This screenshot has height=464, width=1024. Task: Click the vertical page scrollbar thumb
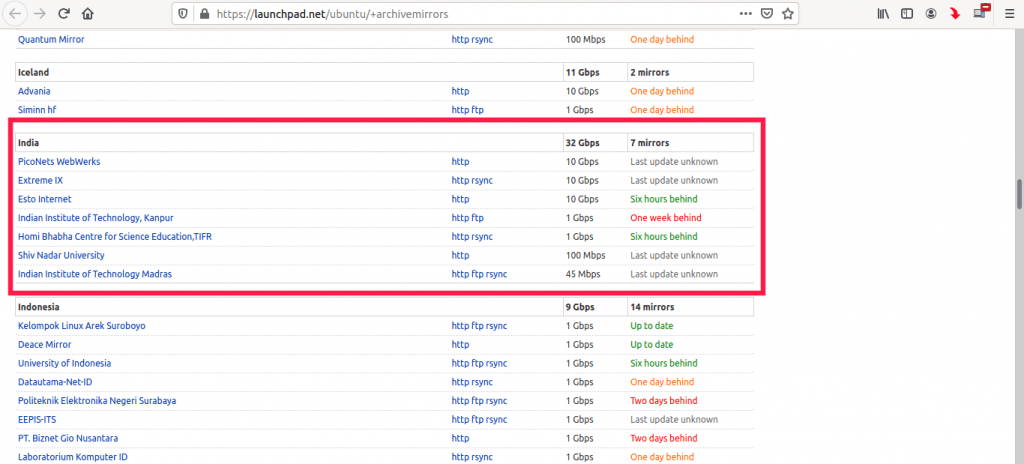1018,192
